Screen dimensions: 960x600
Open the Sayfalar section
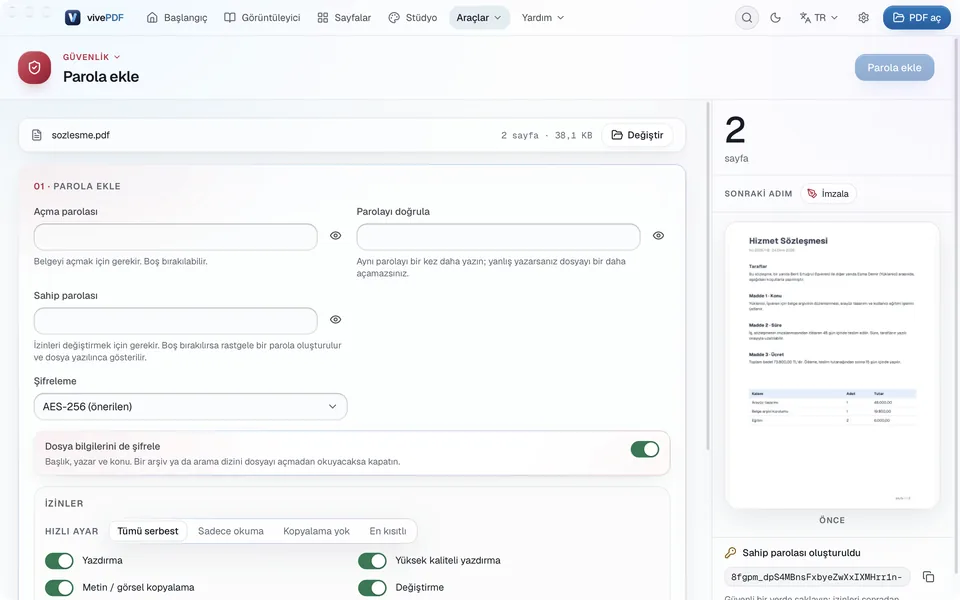344,18
